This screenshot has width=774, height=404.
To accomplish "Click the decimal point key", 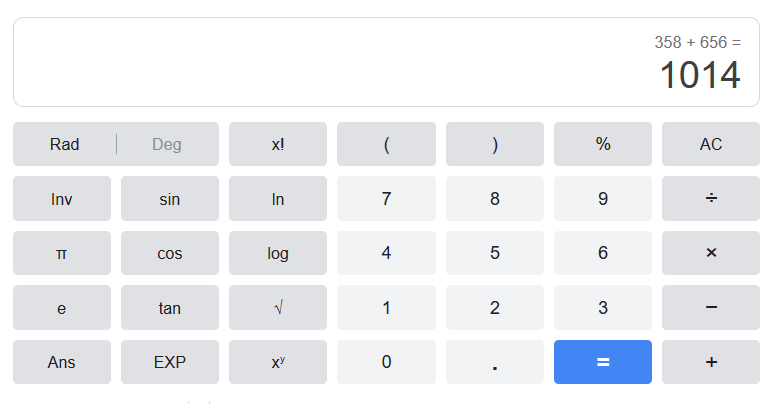I will click(494, 362).
